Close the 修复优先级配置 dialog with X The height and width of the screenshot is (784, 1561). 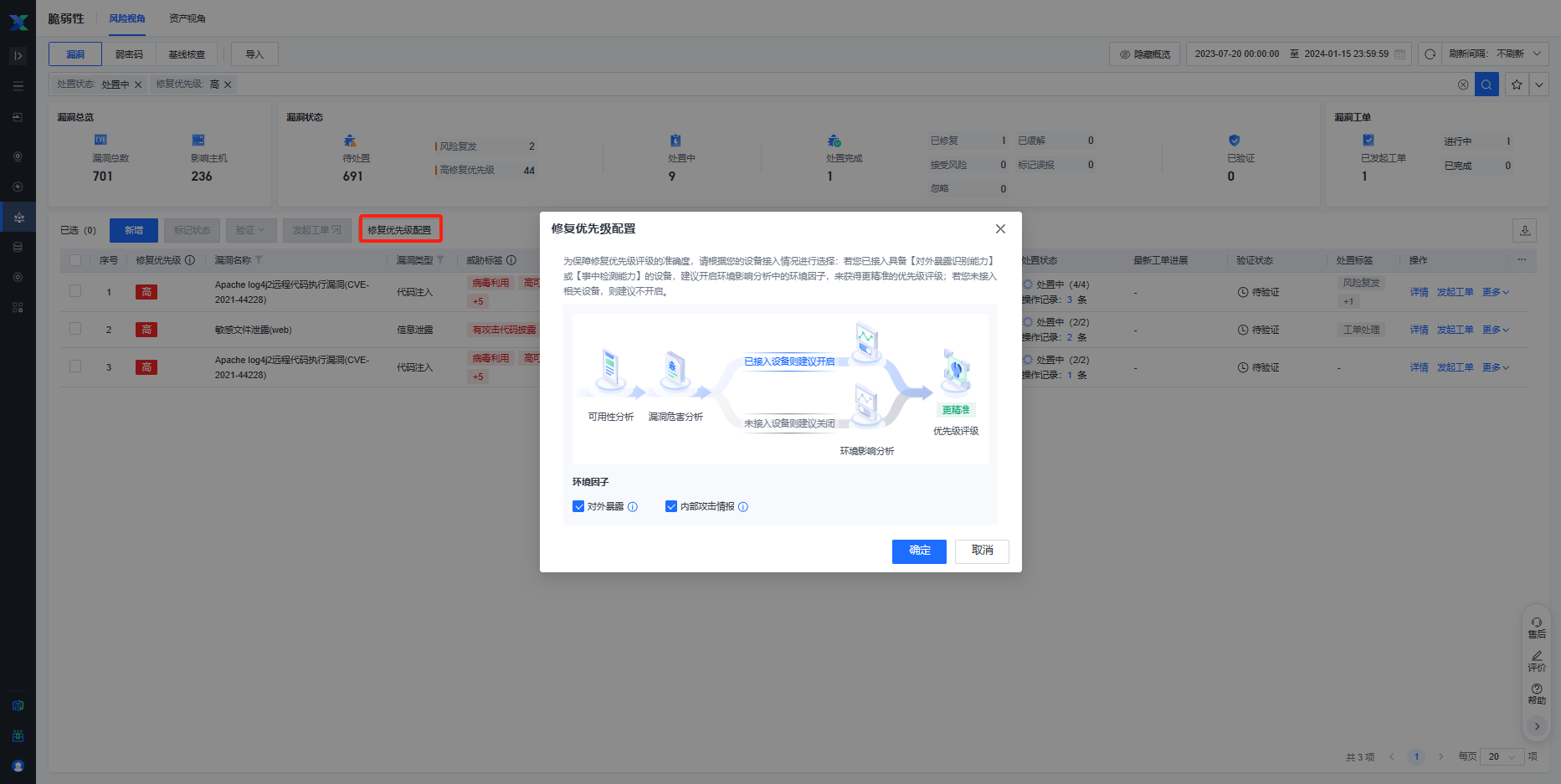[1000, 229]
